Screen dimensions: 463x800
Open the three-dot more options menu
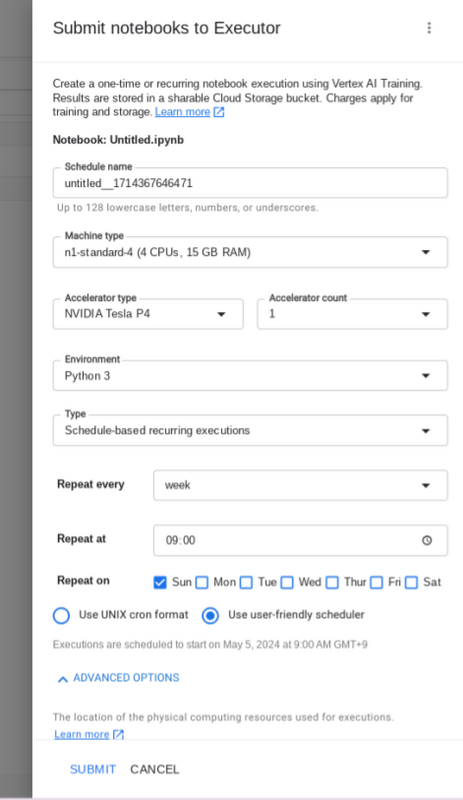click(429, 28)
